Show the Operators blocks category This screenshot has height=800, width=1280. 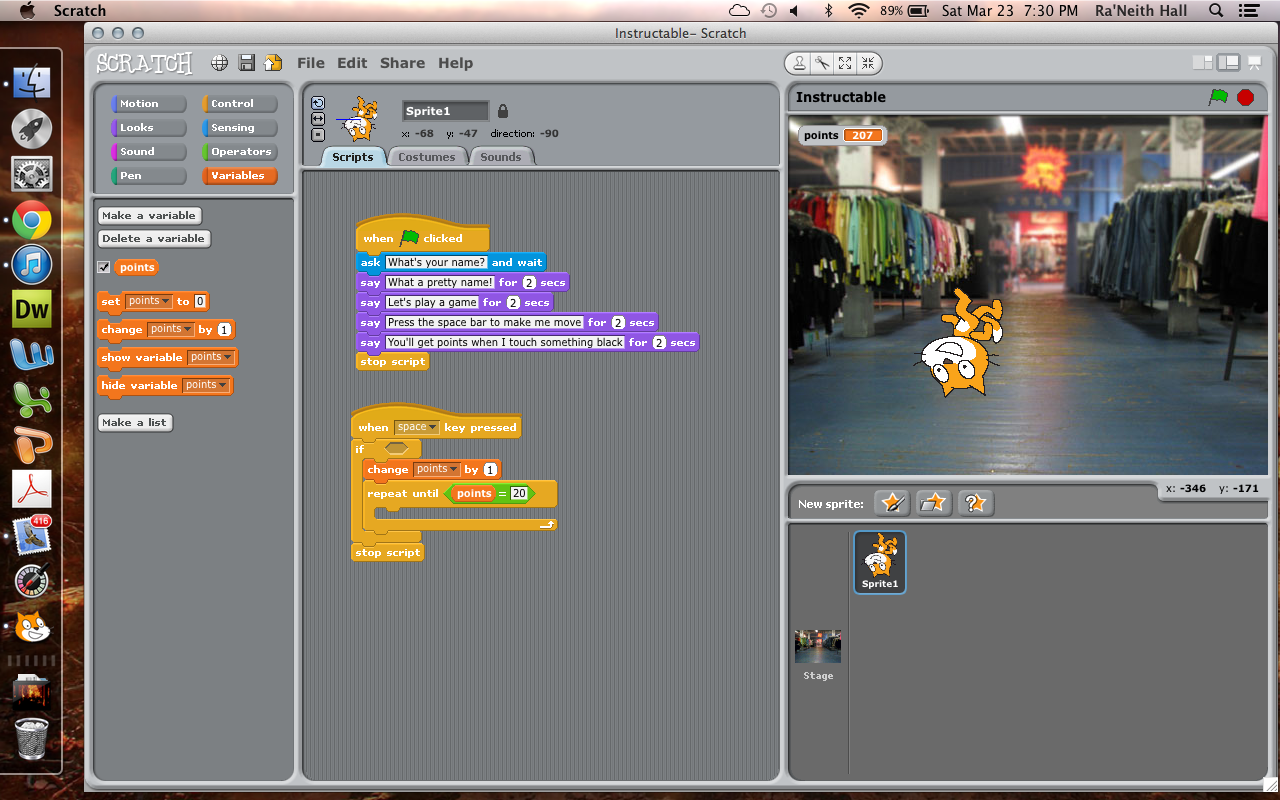[x=239, y=152]
